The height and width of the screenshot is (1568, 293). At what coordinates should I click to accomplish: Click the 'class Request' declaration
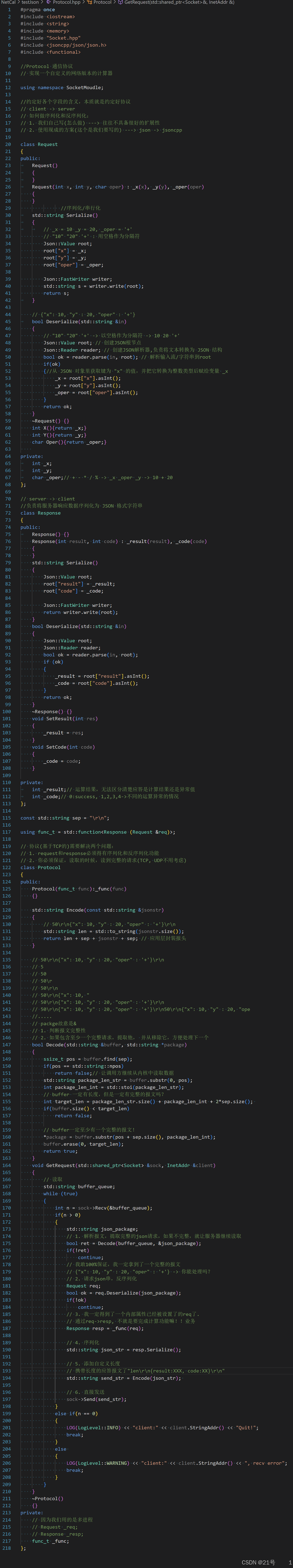pyautogui.click(x=39, y=144)
